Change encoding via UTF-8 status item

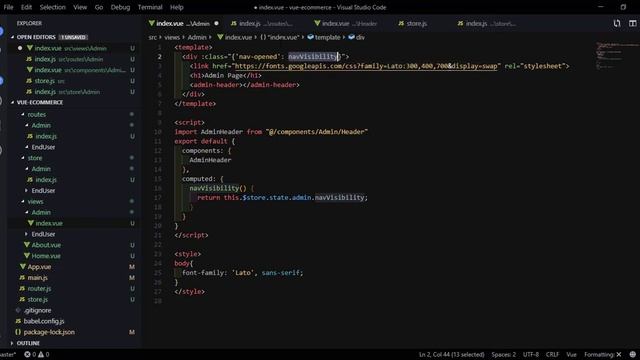[531, 354]
